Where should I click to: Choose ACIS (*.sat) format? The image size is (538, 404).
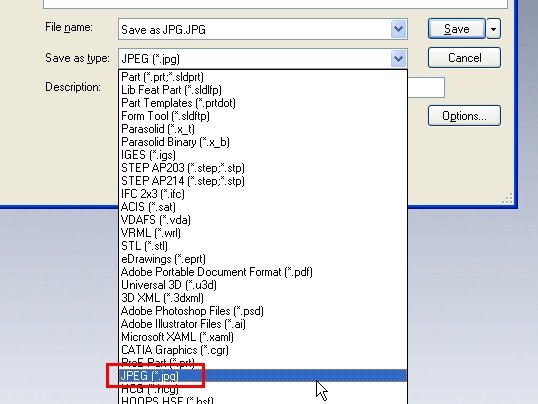point(263,207)
